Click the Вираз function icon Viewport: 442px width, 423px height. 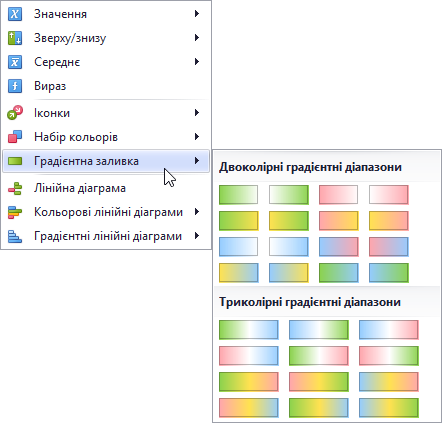click(15, 86)
